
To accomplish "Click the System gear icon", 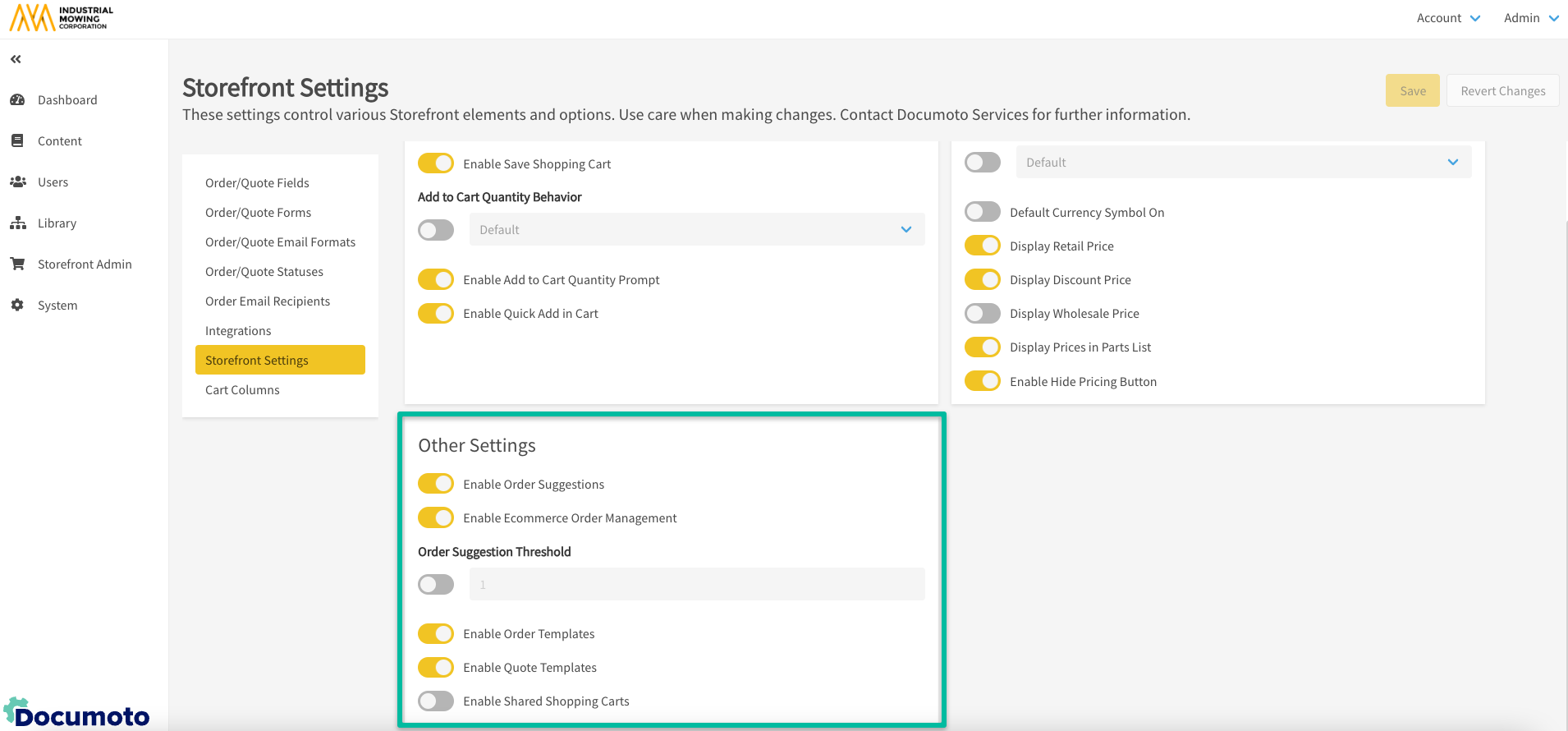I will 17,306.
